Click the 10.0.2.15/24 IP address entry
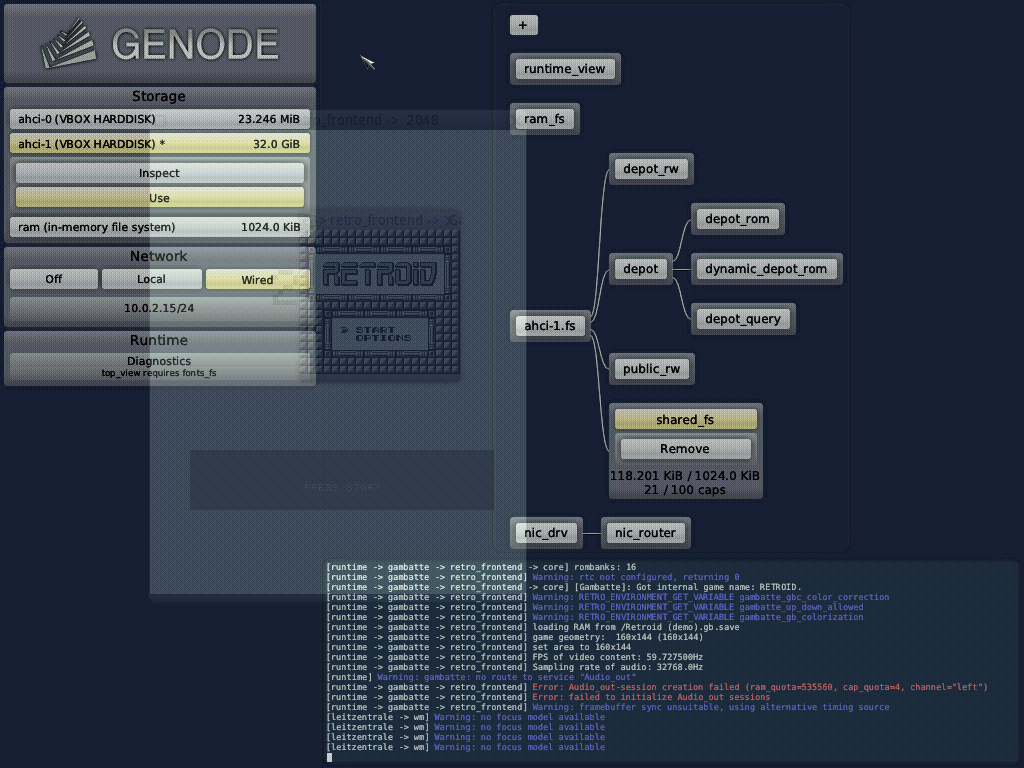Screen dimensions: 1024x768 click(x=159, y=308)
